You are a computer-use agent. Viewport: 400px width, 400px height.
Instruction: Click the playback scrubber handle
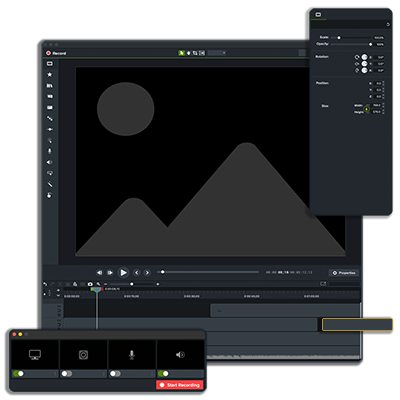pyautogui.click(x=163, y=272)
